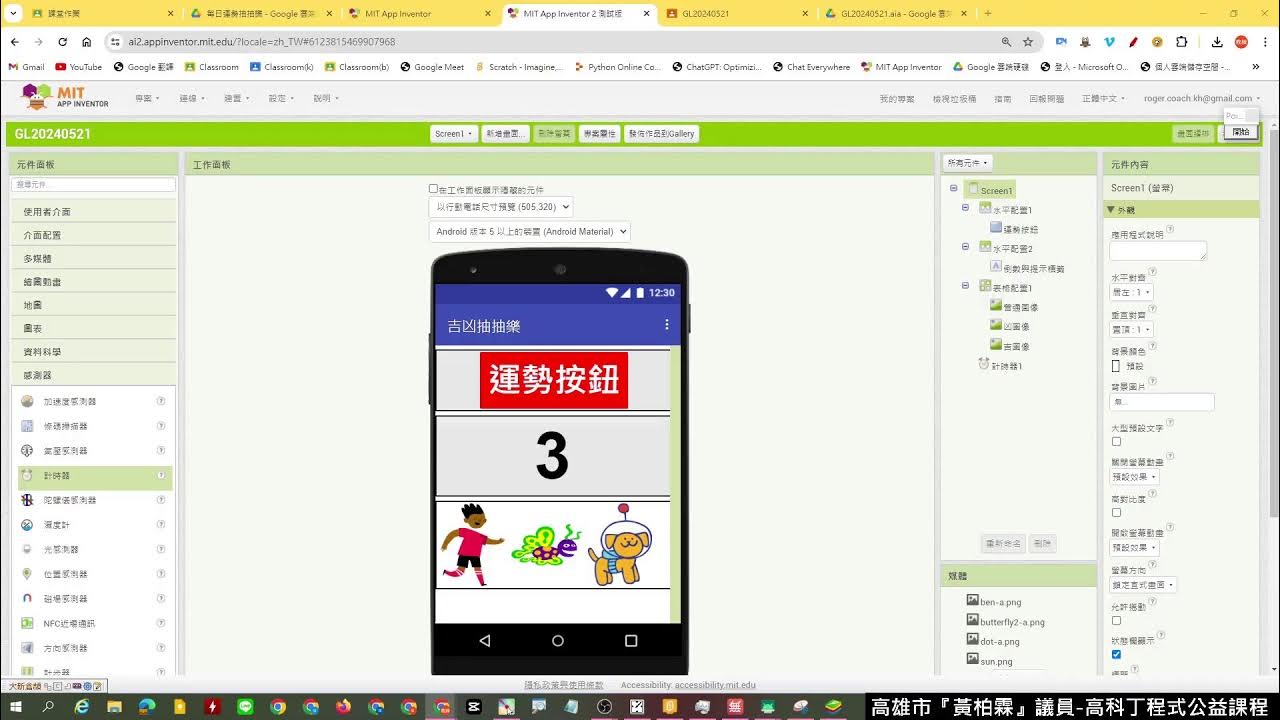
Task: Collapse the Screen1 node in the tree
Action: (954, 189)
